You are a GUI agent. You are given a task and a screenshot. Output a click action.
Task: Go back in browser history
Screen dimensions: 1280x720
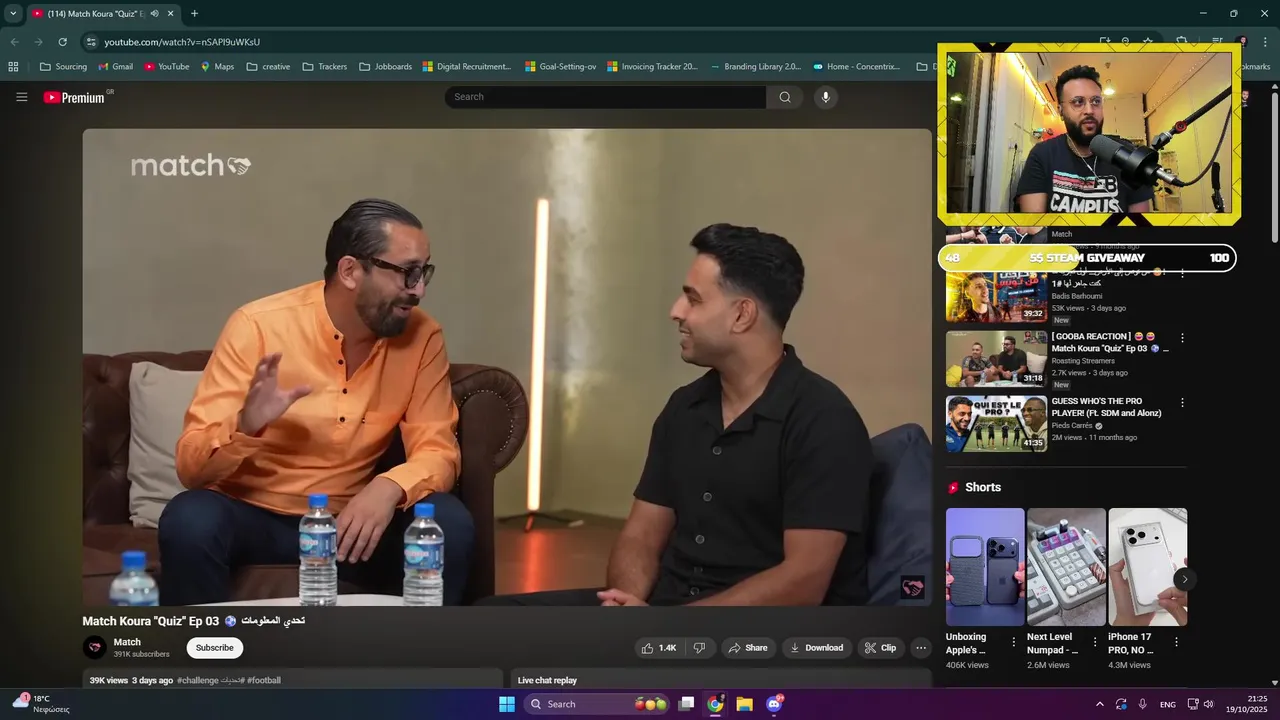14,42
